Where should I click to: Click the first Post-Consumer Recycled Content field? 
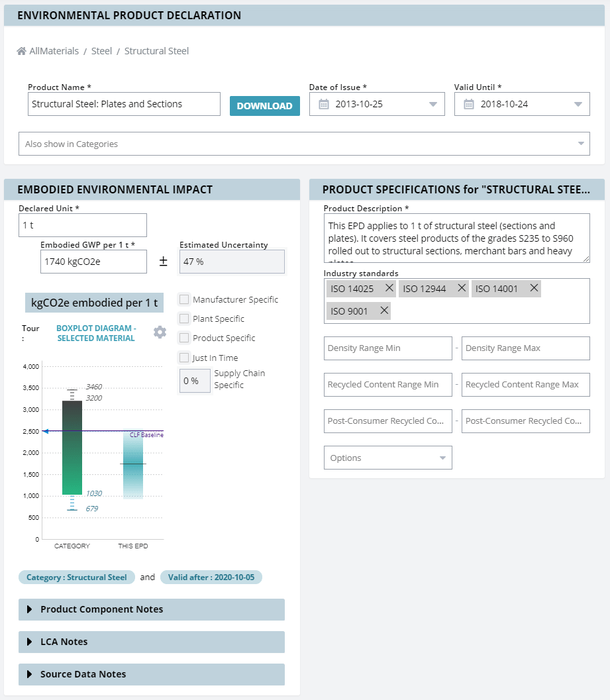pos(388,421)
